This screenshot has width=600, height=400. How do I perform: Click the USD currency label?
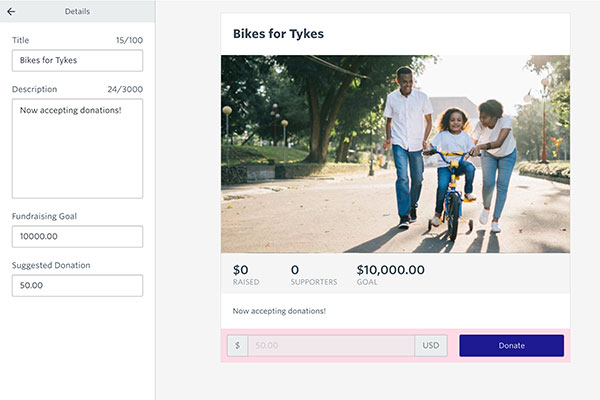click(x=431, y=345)
